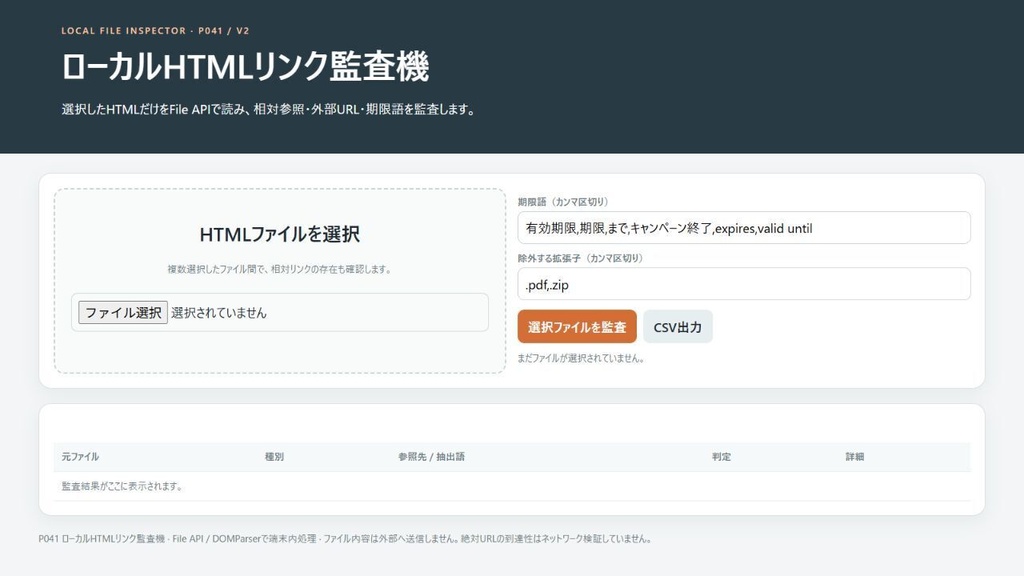Click the まだファイルが選択されていません status message
The image size is (1024, 576).
click(581, 358)
